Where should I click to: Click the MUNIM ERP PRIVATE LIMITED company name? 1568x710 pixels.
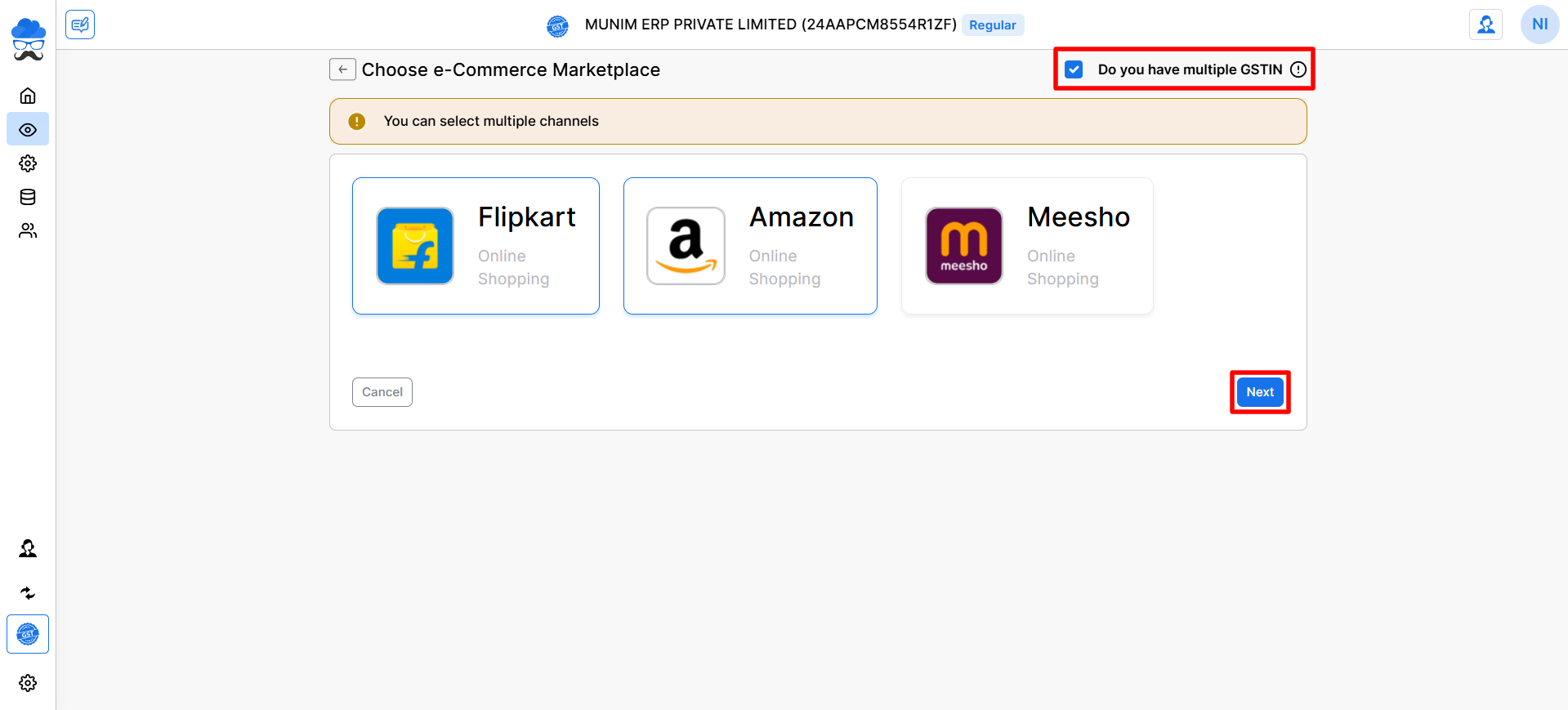tap(770, 25)
